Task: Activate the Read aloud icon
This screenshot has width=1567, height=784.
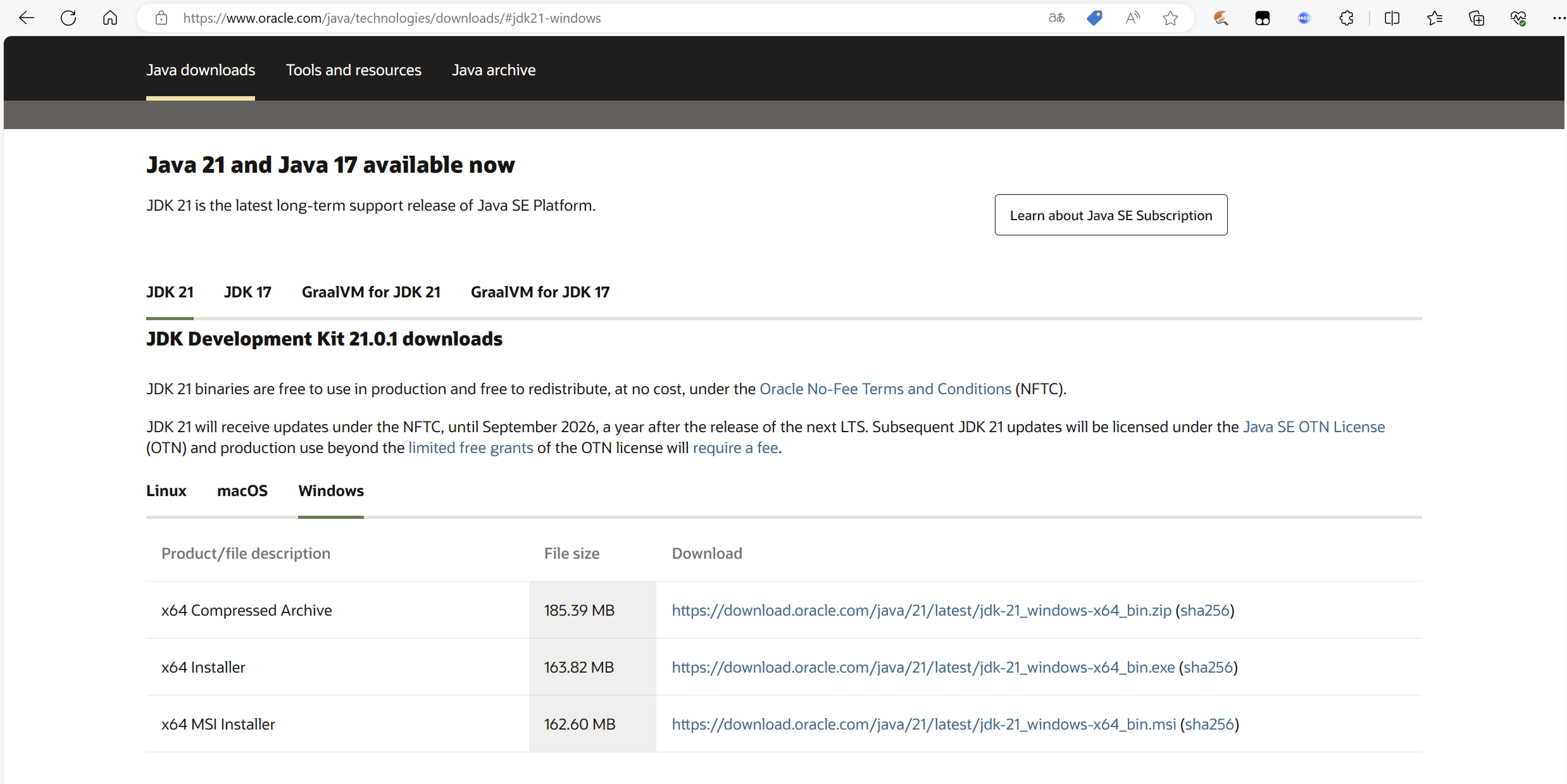Action: pos(1132,18)
